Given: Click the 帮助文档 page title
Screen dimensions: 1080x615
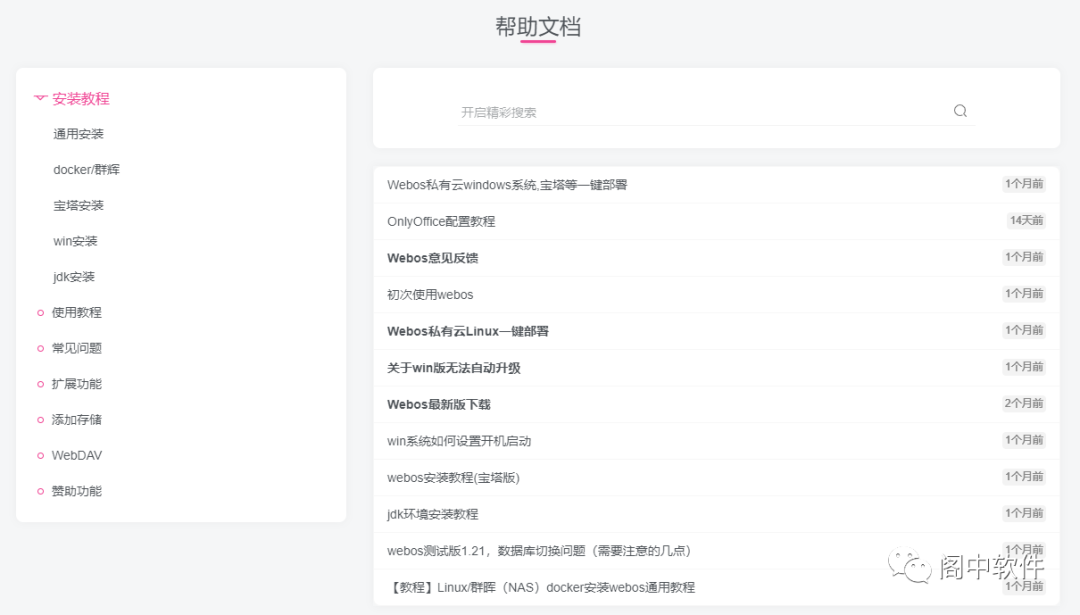Looking at the screenshot, I should coord(538,26).
